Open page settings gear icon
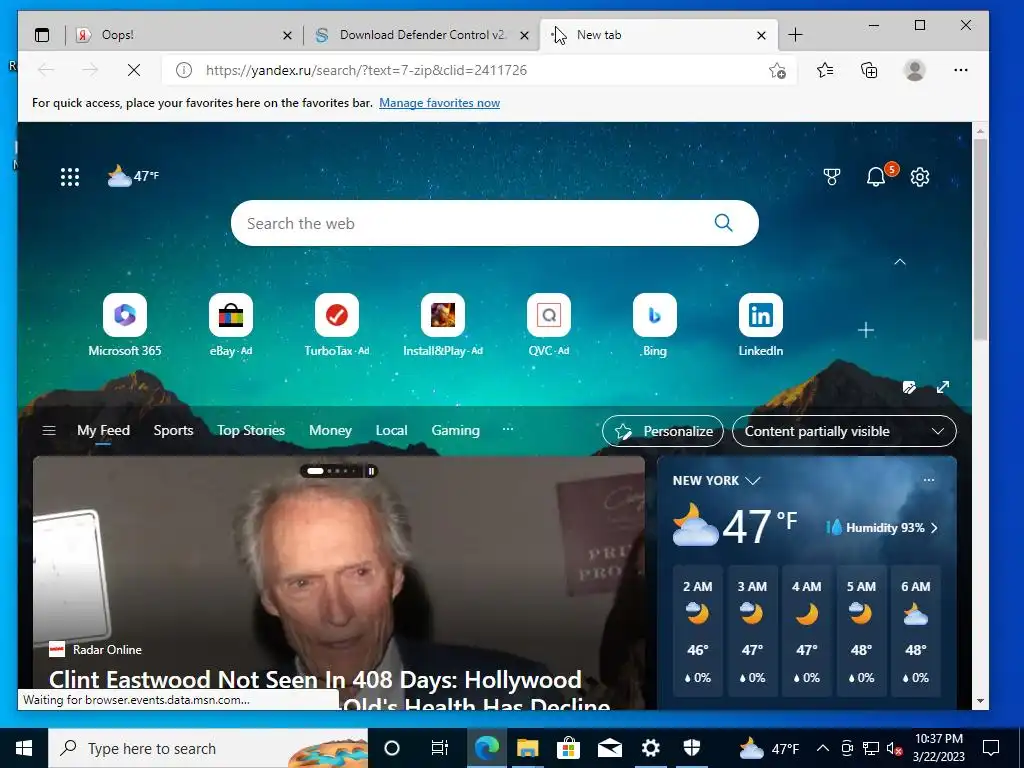 coord(920,177)
